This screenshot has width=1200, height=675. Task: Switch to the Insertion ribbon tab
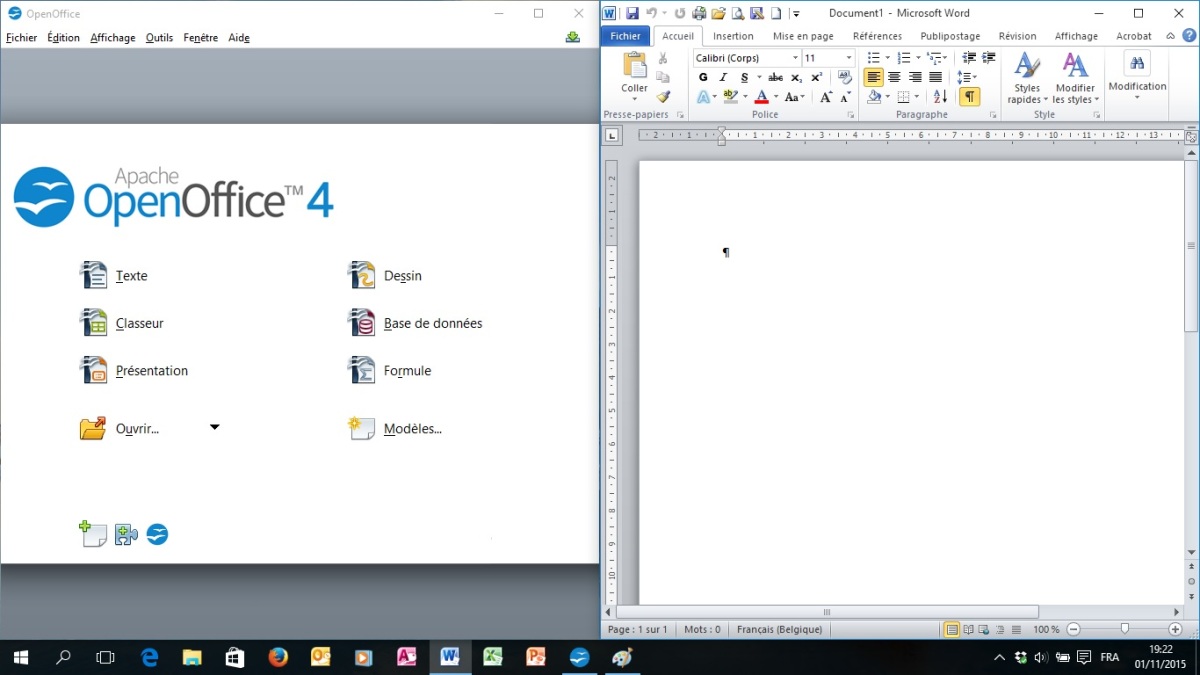click(733, 36)
